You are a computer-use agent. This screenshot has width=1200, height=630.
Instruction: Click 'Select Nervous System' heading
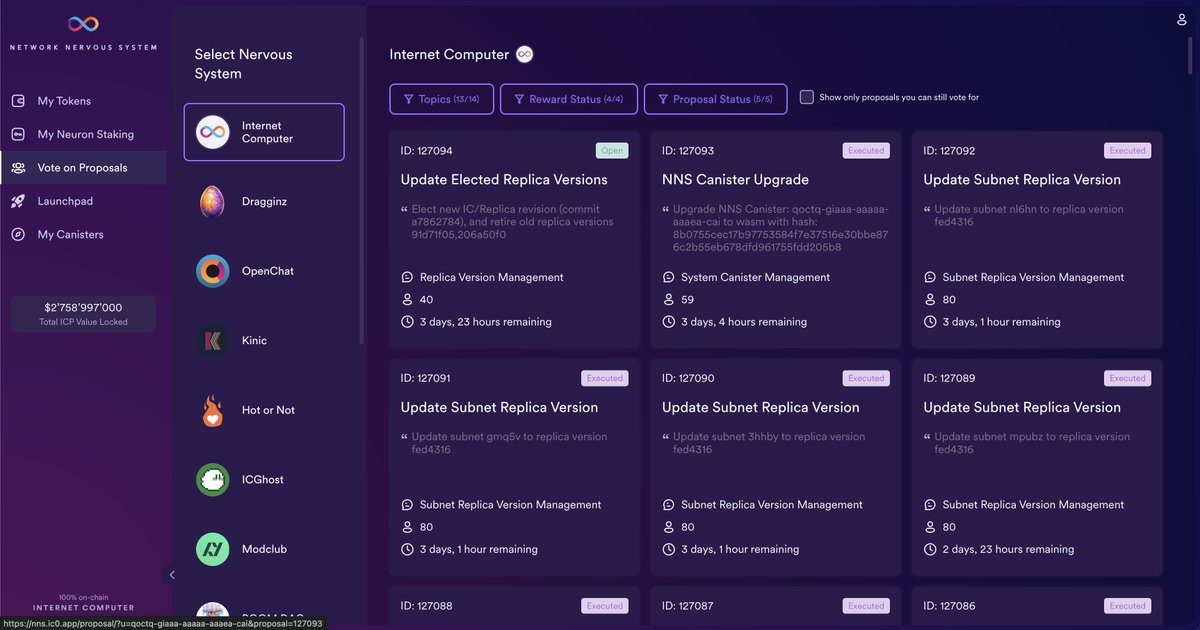point(244,64)
